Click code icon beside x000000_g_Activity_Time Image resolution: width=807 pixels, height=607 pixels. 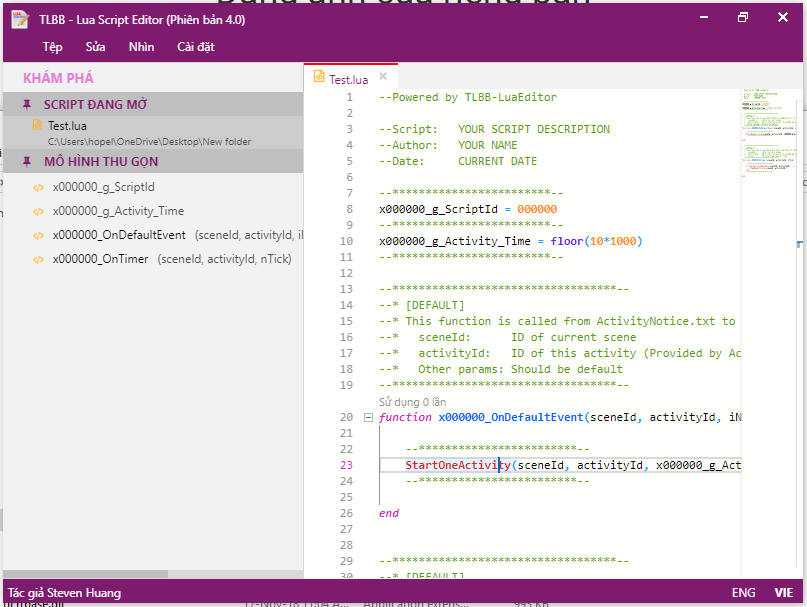click(x=38, y=212)
